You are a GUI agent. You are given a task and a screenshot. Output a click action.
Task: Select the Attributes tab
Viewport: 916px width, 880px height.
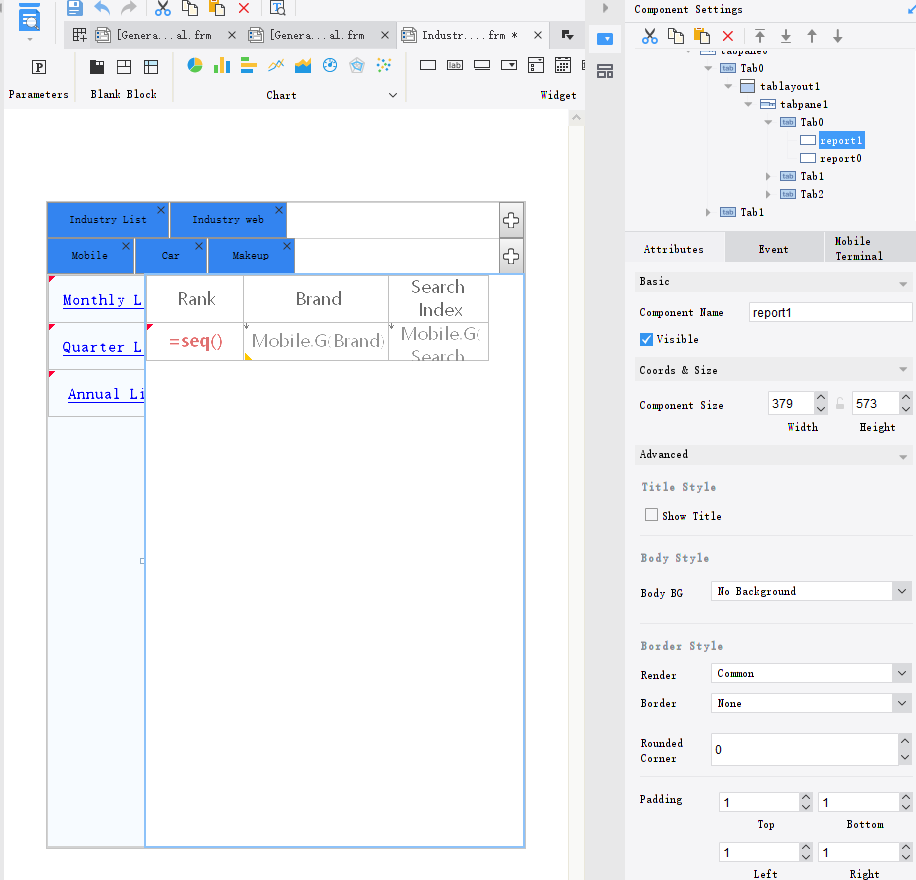(x=674, y=249)
